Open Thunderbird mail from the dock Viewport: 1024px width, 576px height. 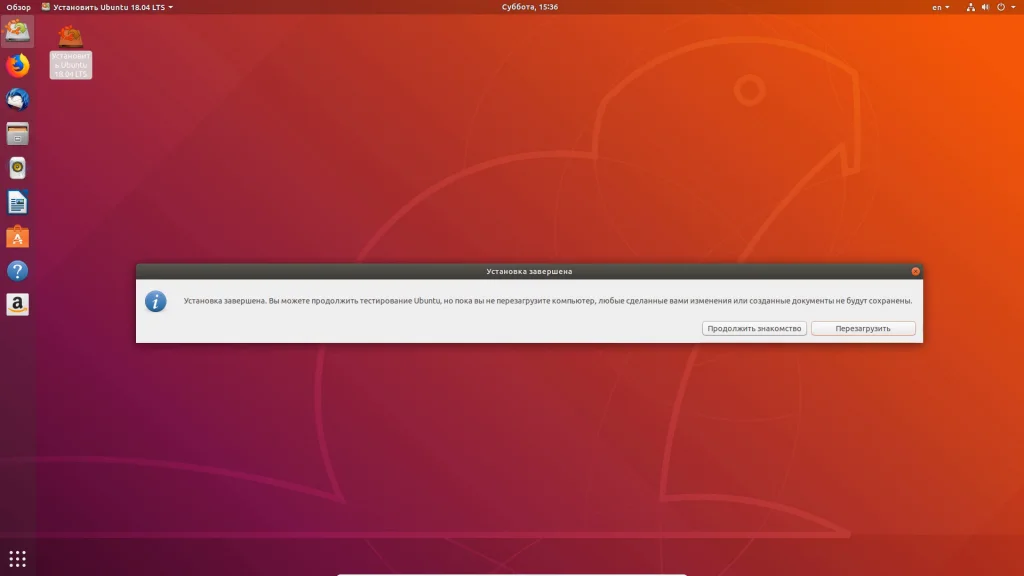18,99
